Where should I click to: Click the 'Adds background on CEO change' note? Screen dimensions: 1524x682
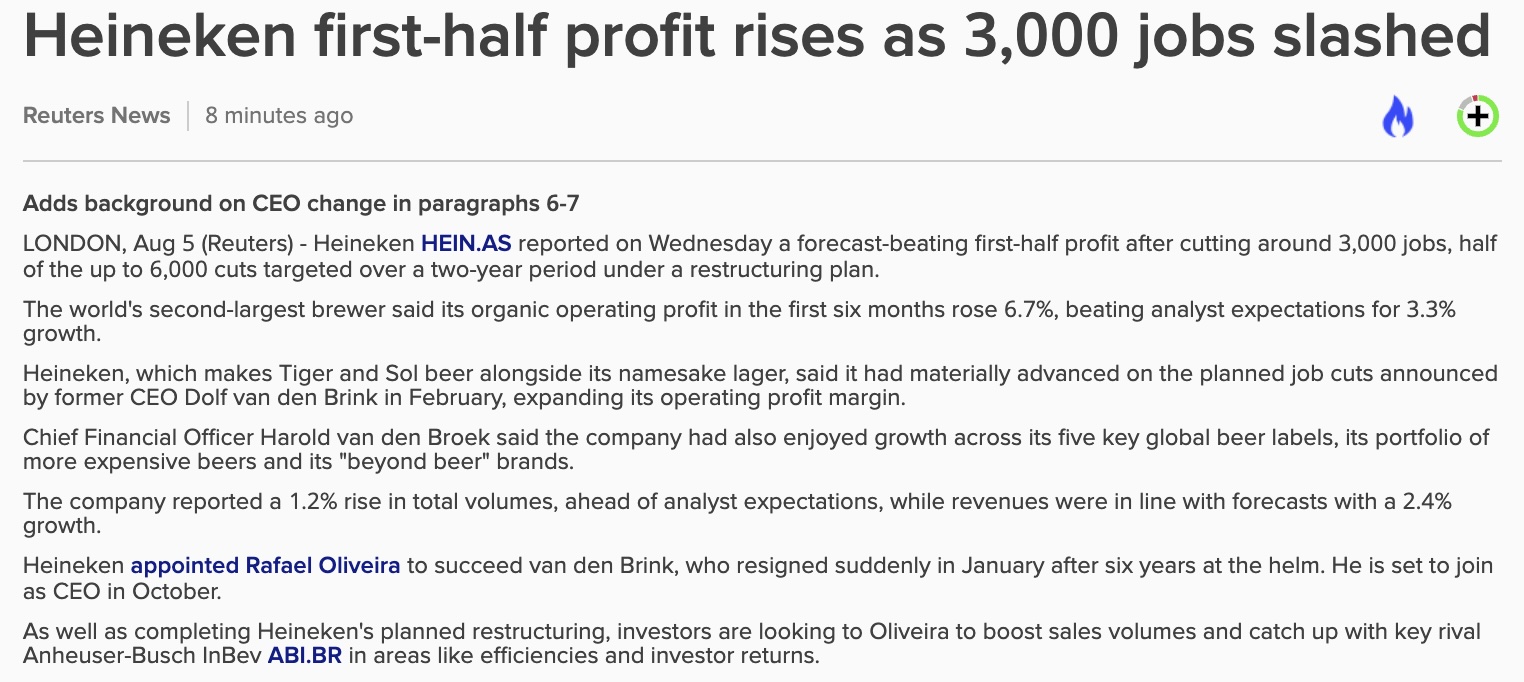coord(301,204)
